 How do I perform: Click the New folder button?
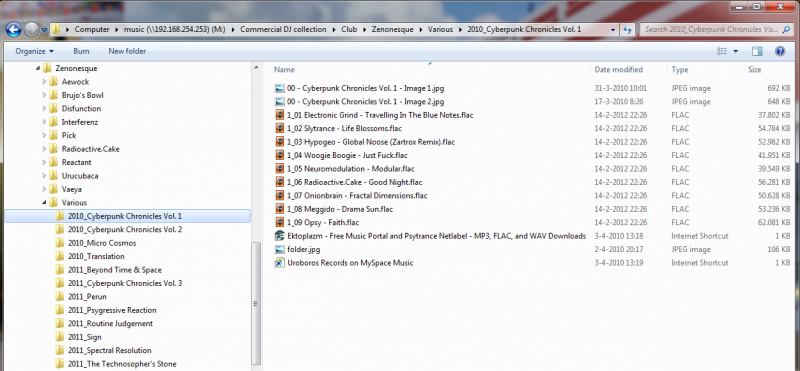click(127, 51)
